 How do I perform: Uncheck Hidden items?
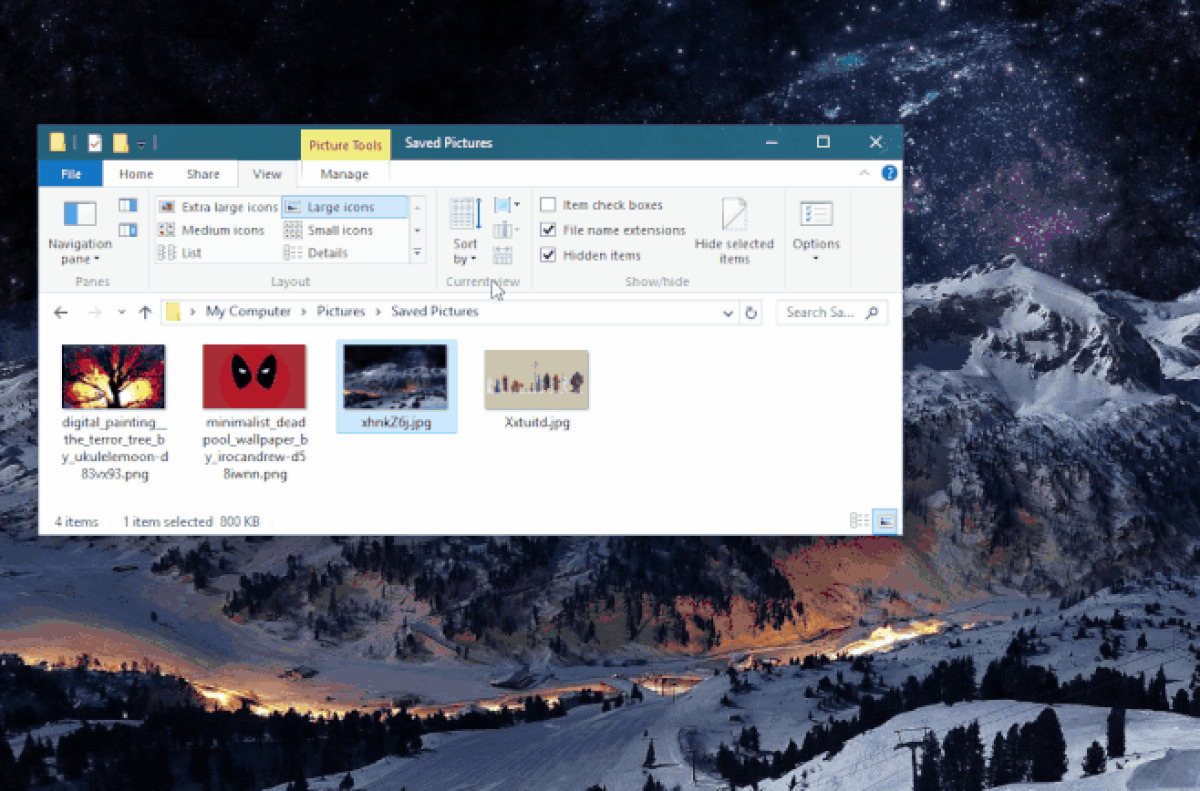548,255
